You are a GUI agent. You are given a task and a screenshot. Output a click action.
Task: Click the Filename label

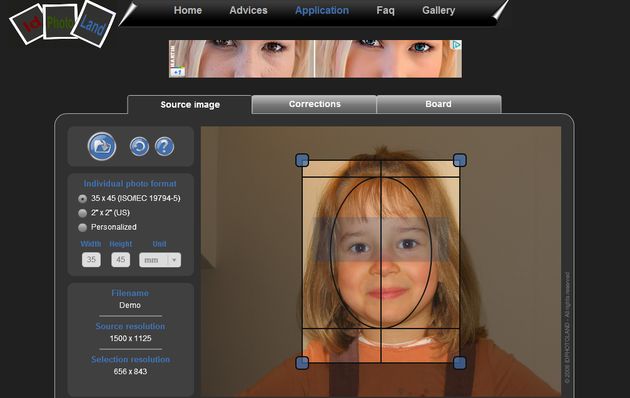click(x=130, y=293)
